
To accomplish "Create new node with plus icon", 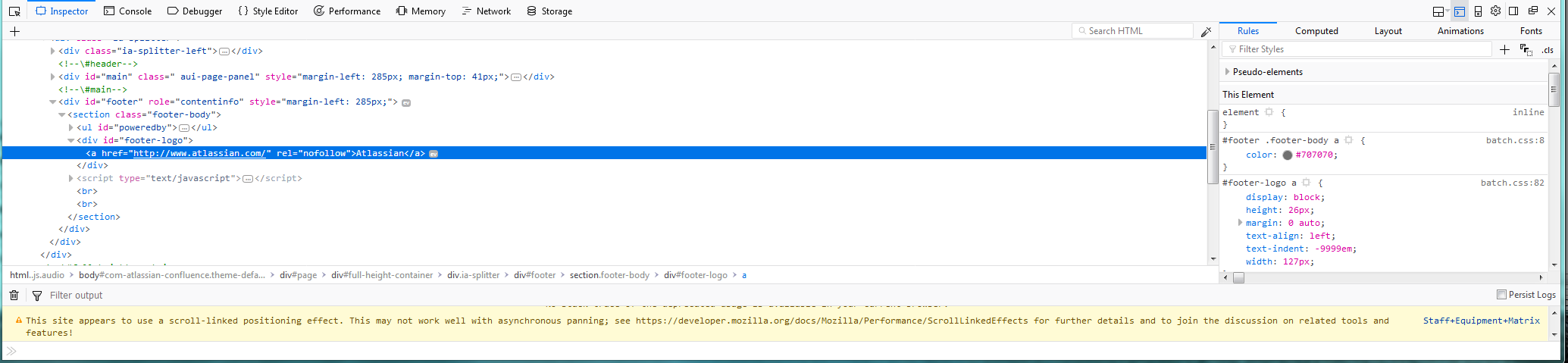I will pyautogui.click(x=14, y=31).
